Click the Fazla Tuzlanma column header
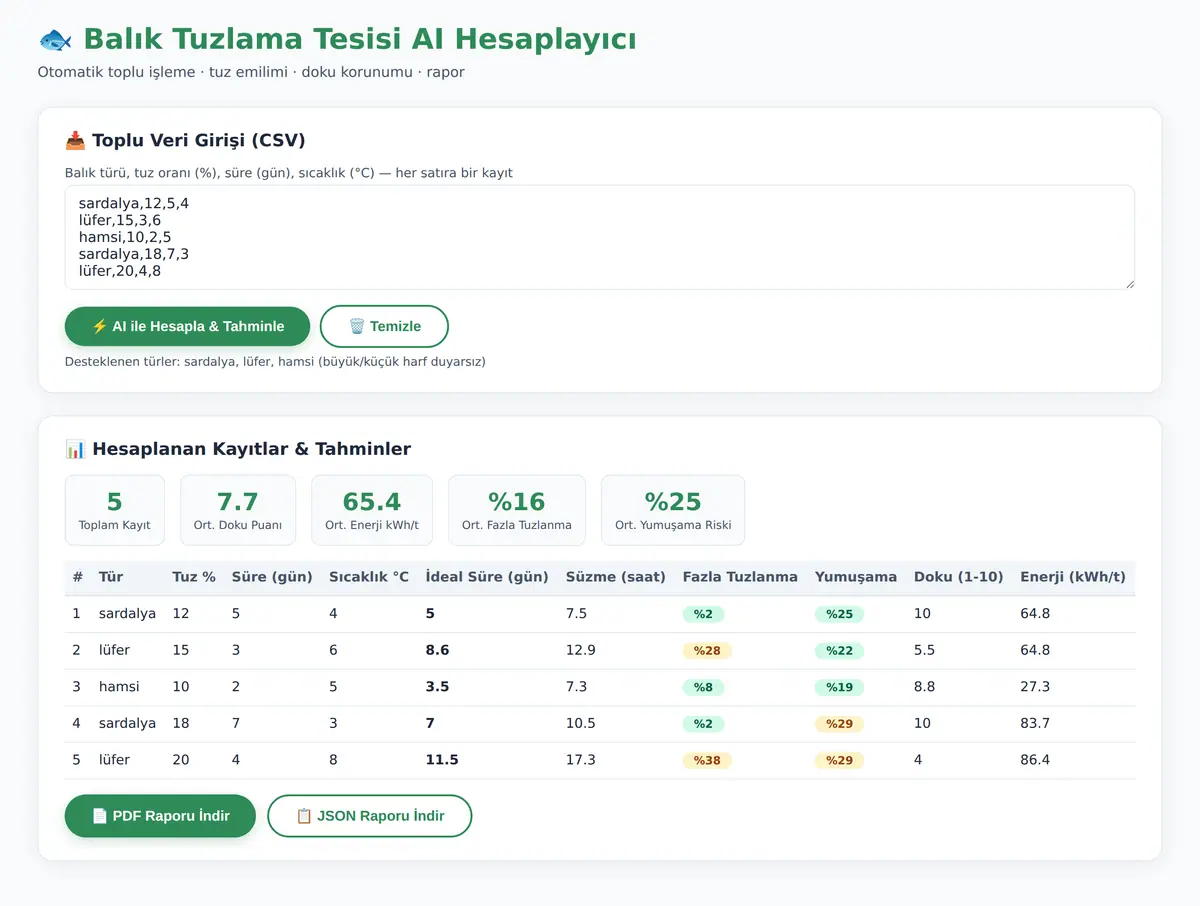This screenshot has width=1200, height=906. (740, 577)
